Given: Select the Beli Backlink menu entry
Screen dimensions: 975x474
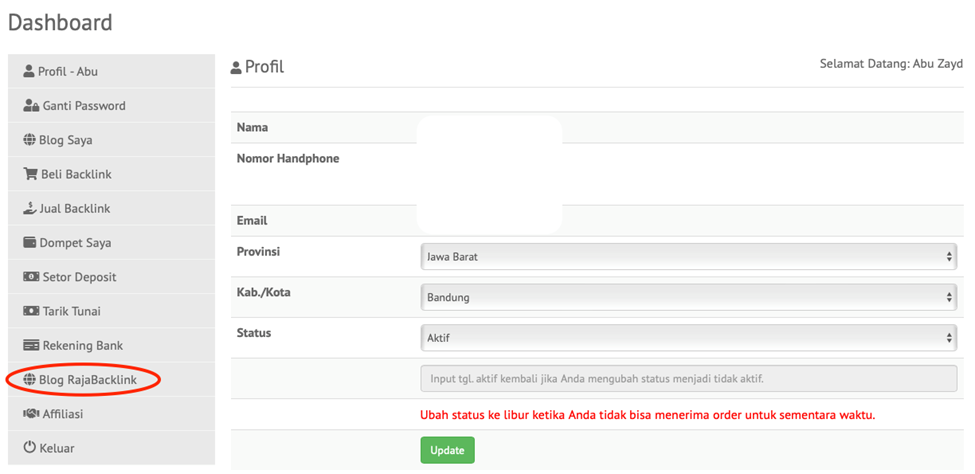Looking at the screenshot, I should point(76,174).
